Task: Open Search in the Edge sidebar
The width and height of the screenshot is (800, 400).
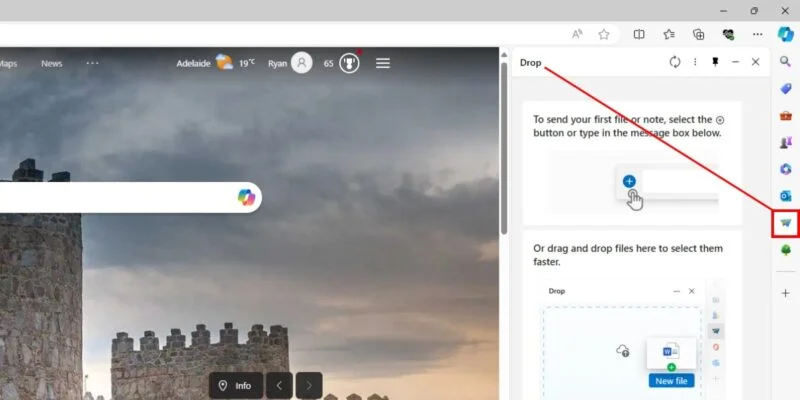Action: [785, 62]
